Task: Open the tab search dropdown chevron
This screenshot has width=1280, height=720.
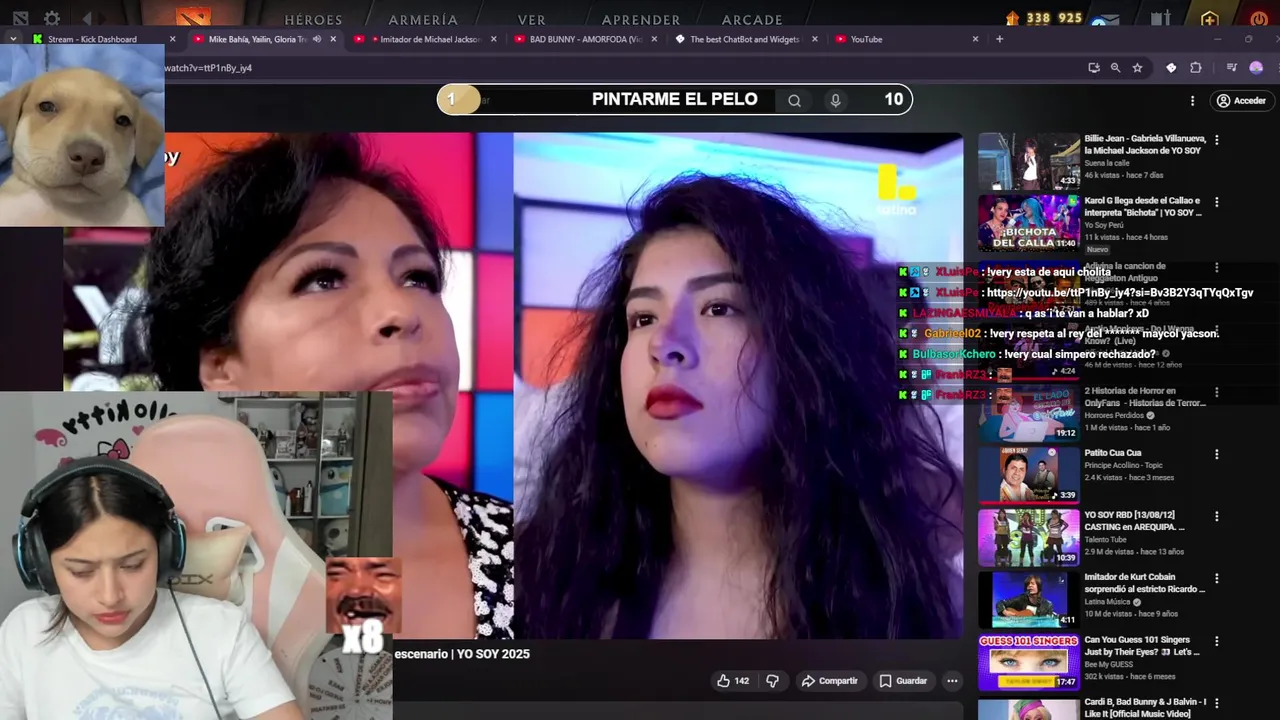Action: (x=13, y=39)
